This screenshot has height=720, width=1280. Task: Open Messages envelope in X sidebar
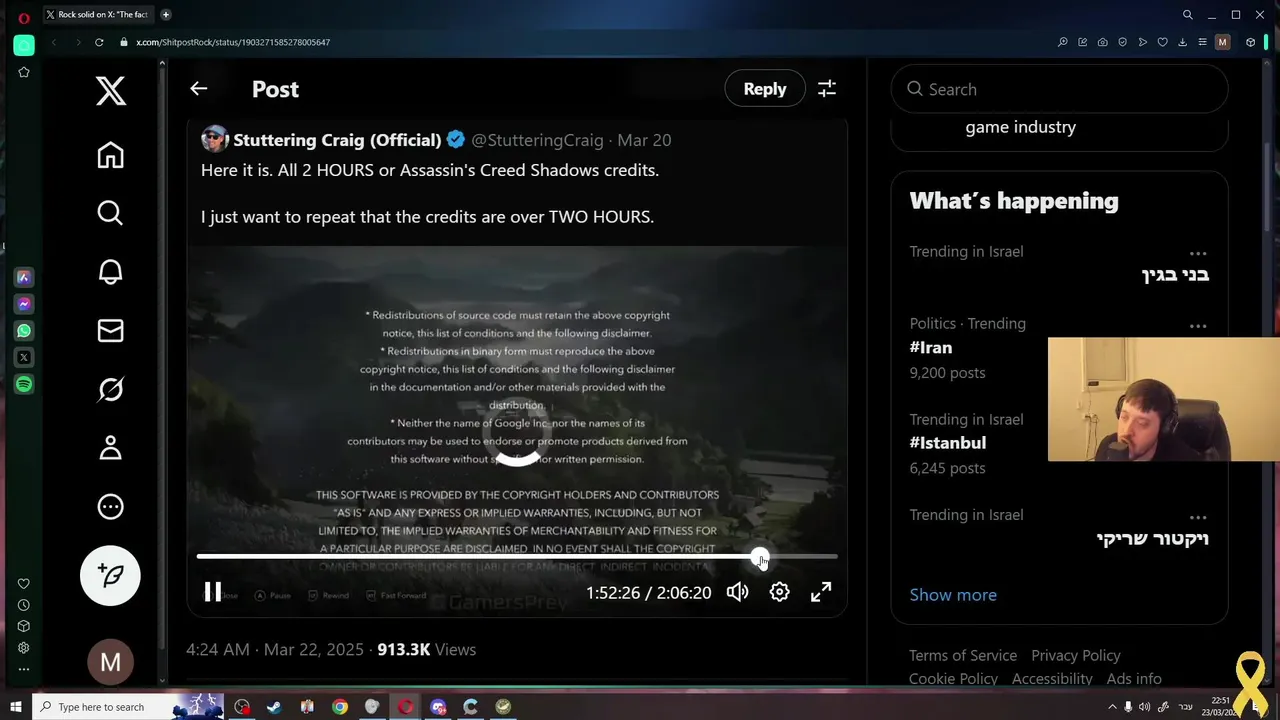(x=110, y=331)
